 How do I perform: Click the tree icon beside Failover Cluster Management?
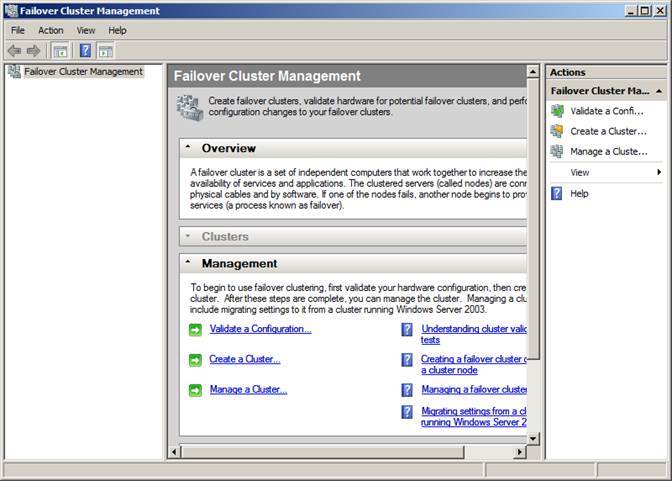[15, 72]
